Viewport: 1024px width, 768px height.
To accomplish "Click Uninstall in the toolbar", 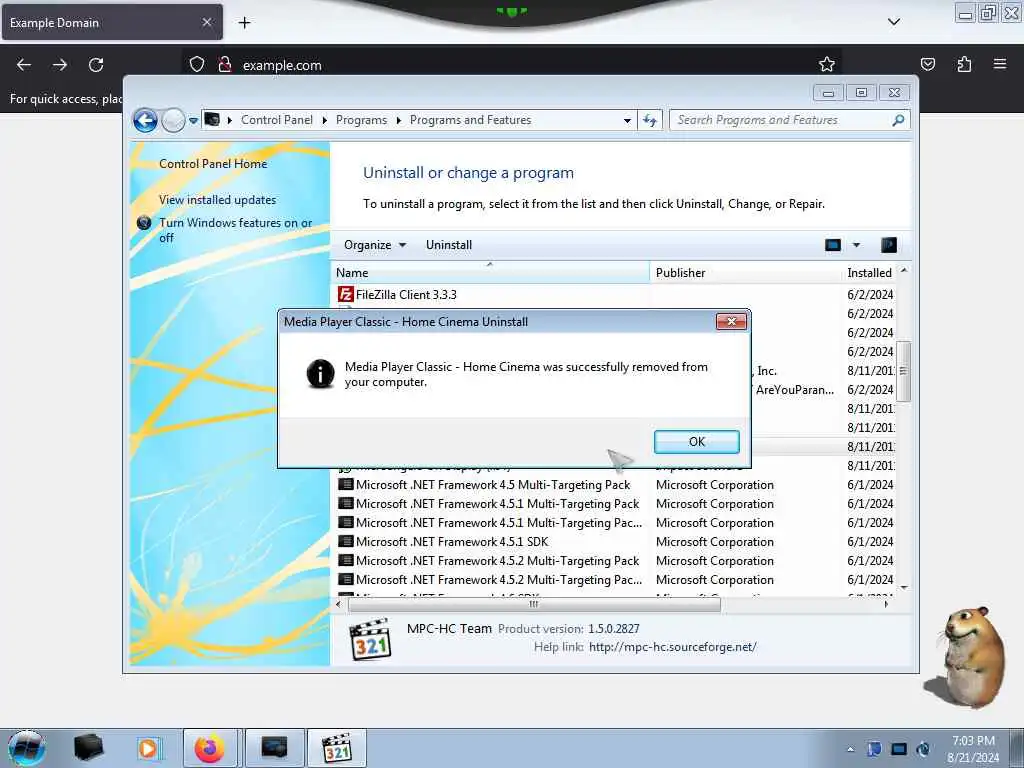I will [x=449, y=245].
